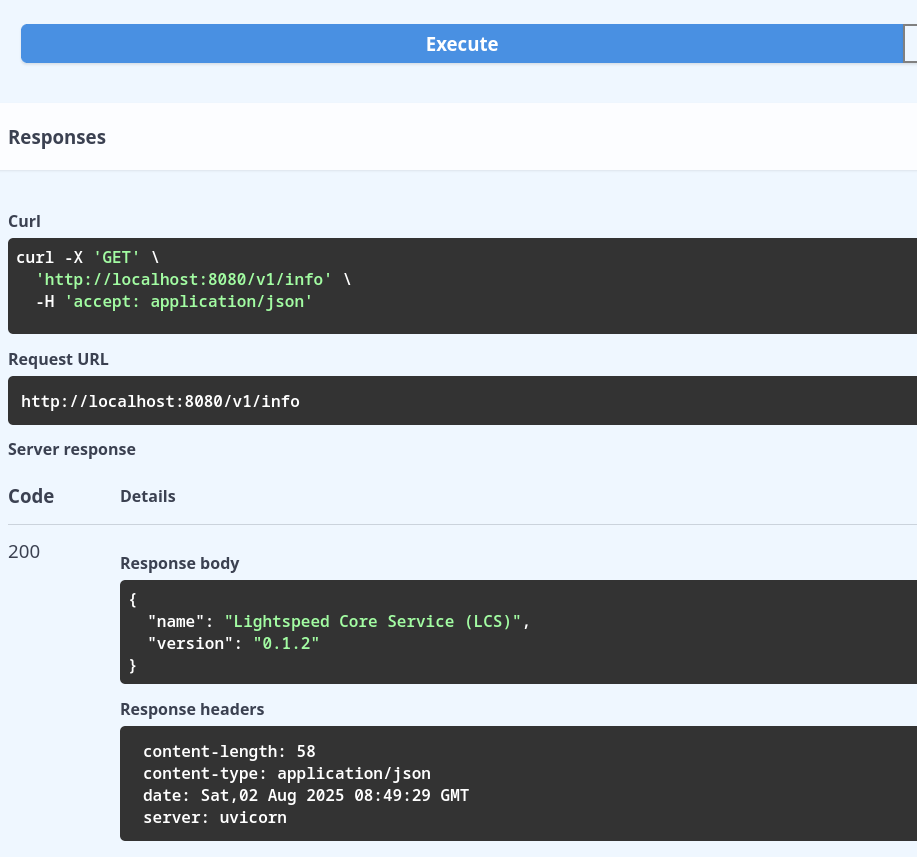
Task: Click the uvicorn server header value
Action: pyautogui.click(x=252, y=817)
